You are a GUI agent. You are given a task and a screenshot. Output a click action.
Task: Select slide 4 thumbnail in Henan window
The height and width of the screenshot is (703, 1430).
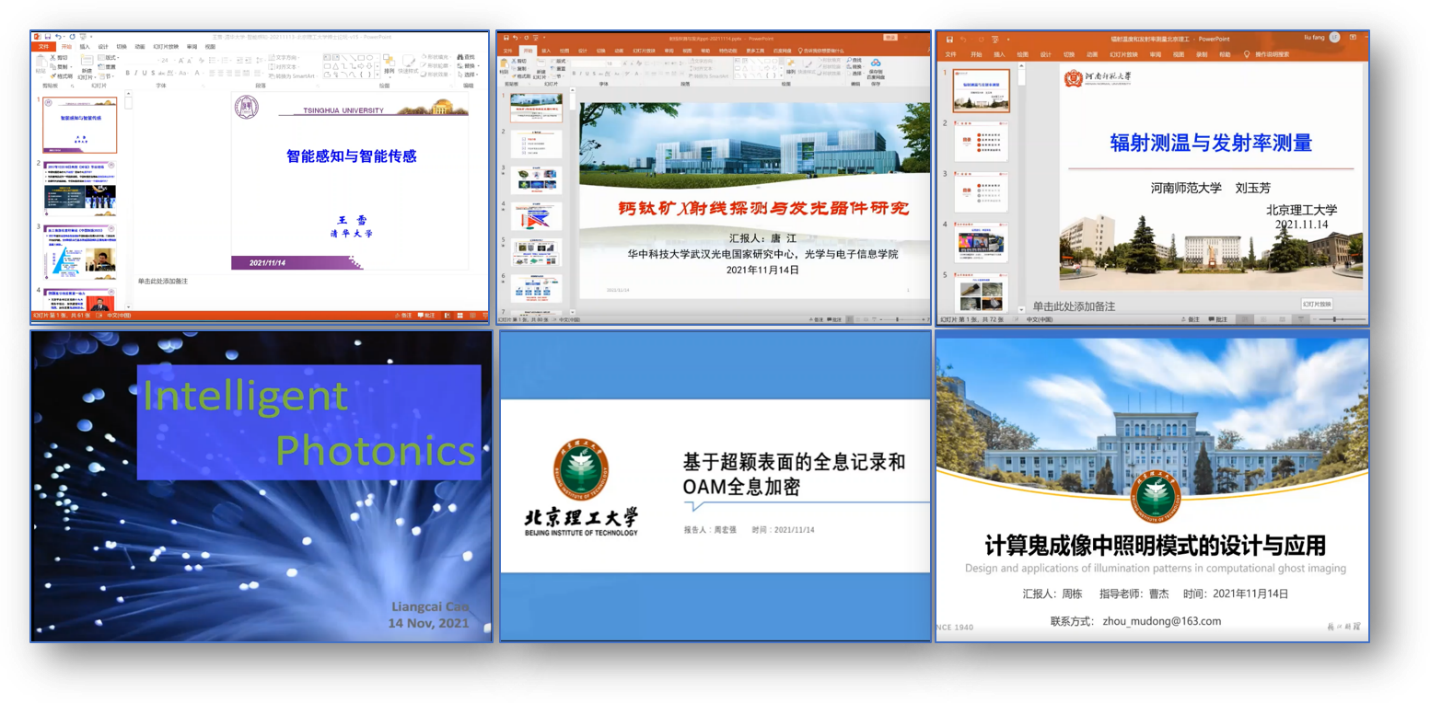click(980, 241)
